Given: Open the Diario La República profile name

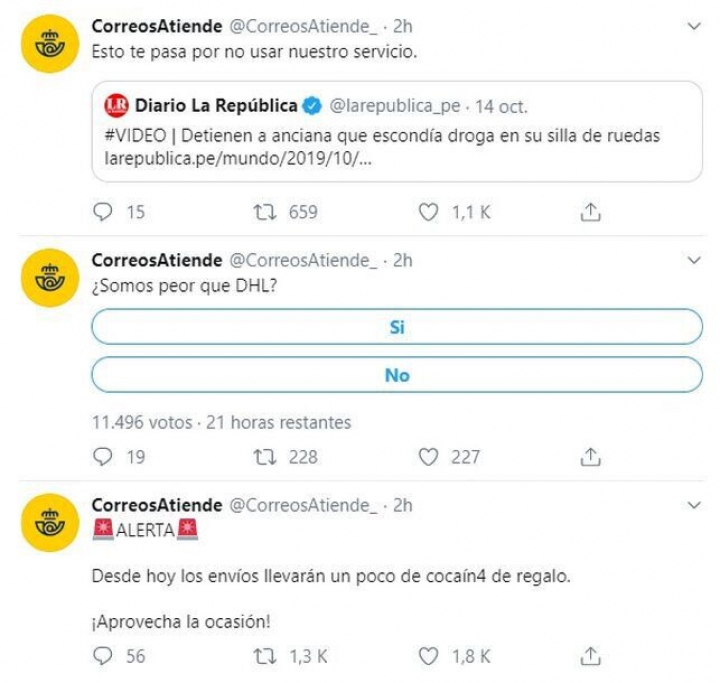Looking at the screenshot, I should pyautogui.click(x=216, y=106).
